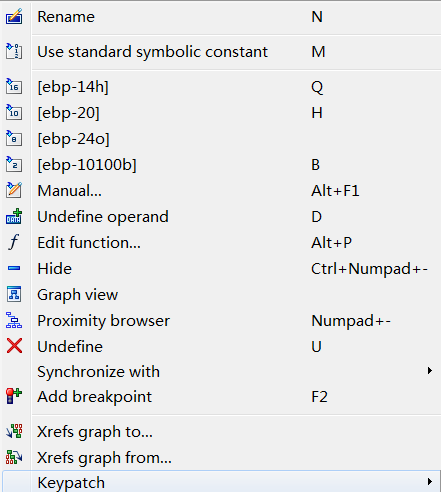
Task: Click the decimal 10 base icon
Action: click(x=14, y=113)
